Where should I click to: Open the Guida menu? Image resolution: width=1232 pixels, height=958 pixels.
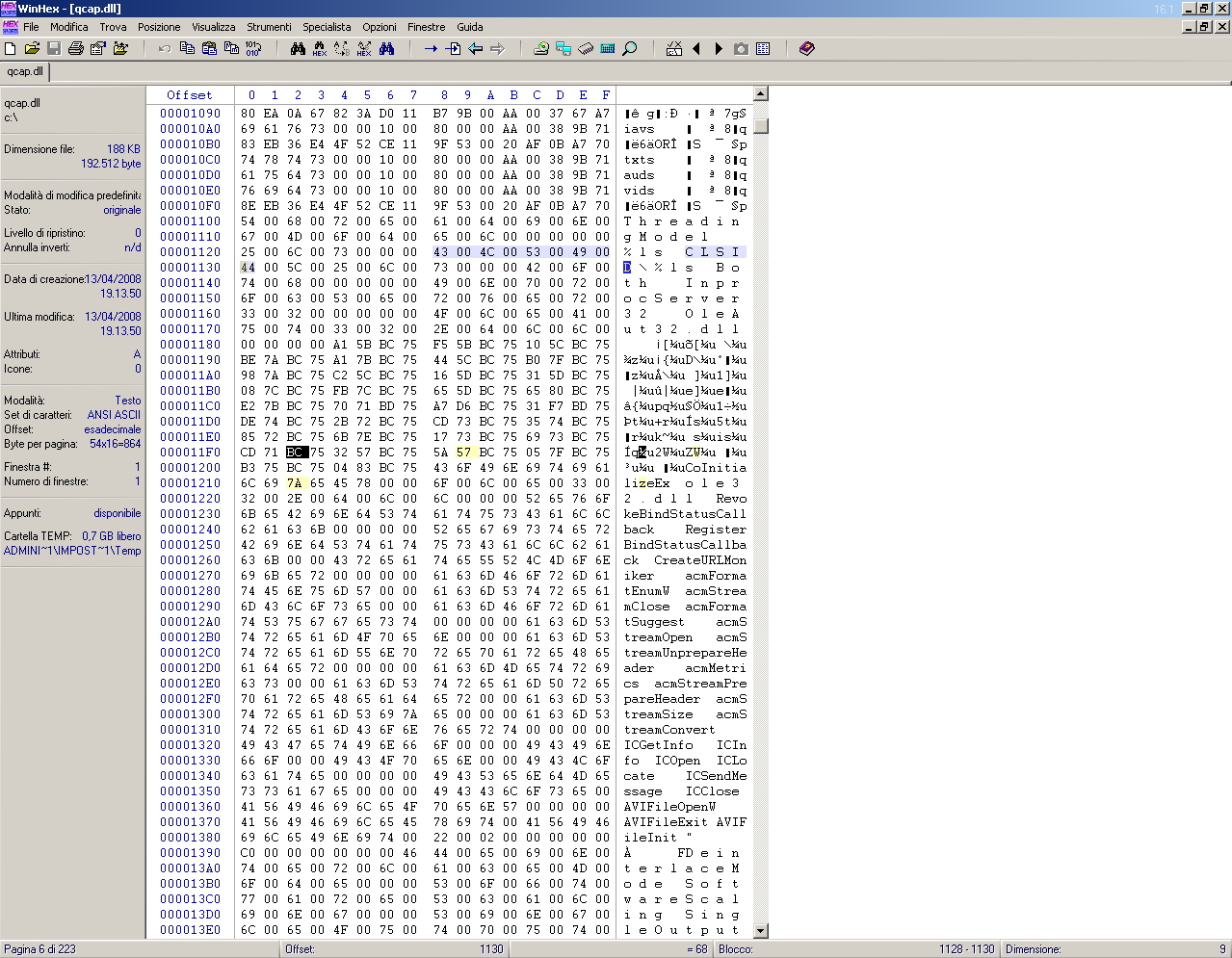(x=470, y=27)
